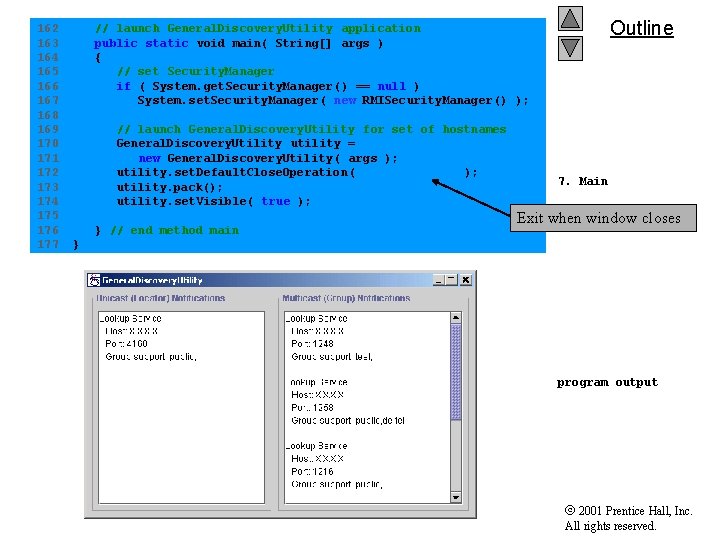Click the Multicast panel scrollbar thumb
The image size is (720, 540).
point(456,372)
